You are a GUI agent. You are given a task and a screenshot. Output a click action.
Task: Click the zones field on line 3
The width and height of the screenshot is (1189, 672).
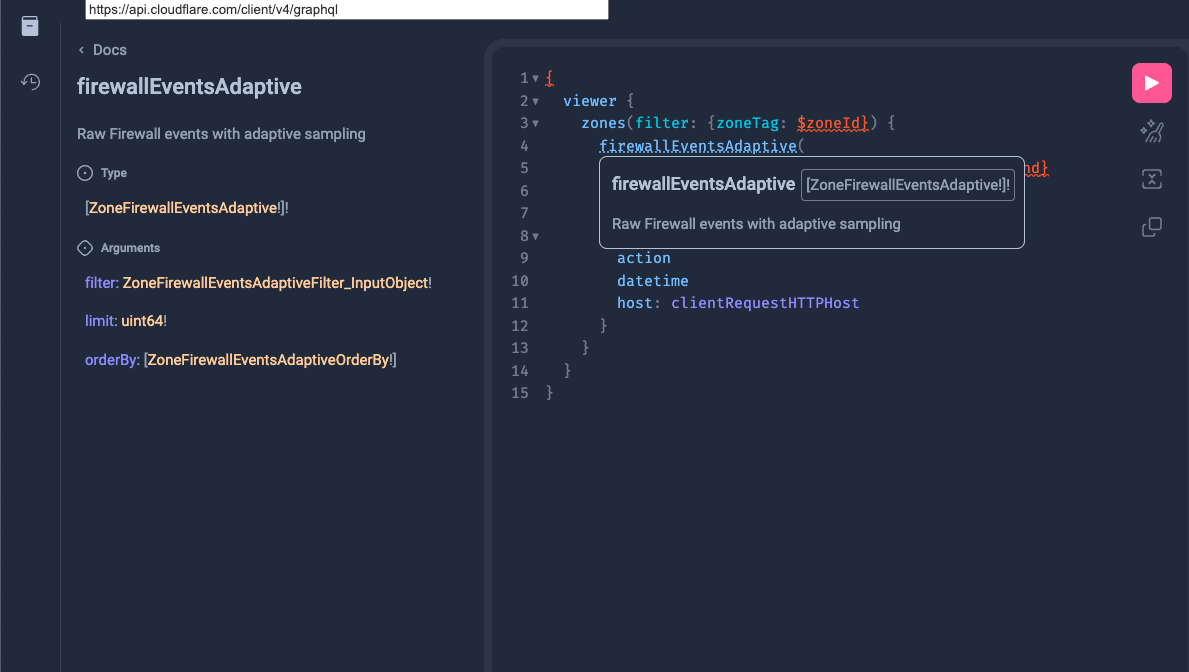604,123
